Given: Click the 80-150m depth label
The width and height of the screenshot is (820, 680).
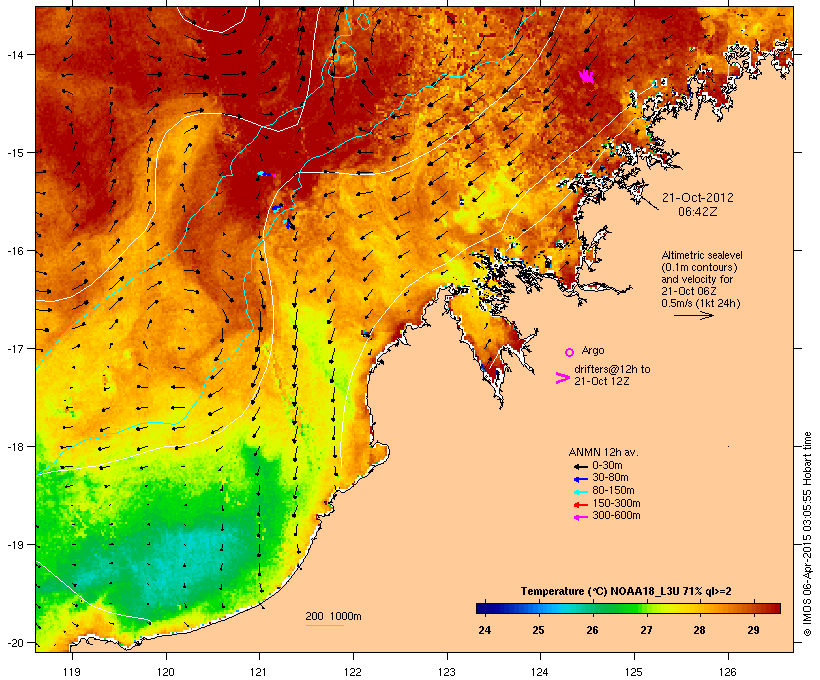Looking at the screenshot, I should [x=613, y=491].
